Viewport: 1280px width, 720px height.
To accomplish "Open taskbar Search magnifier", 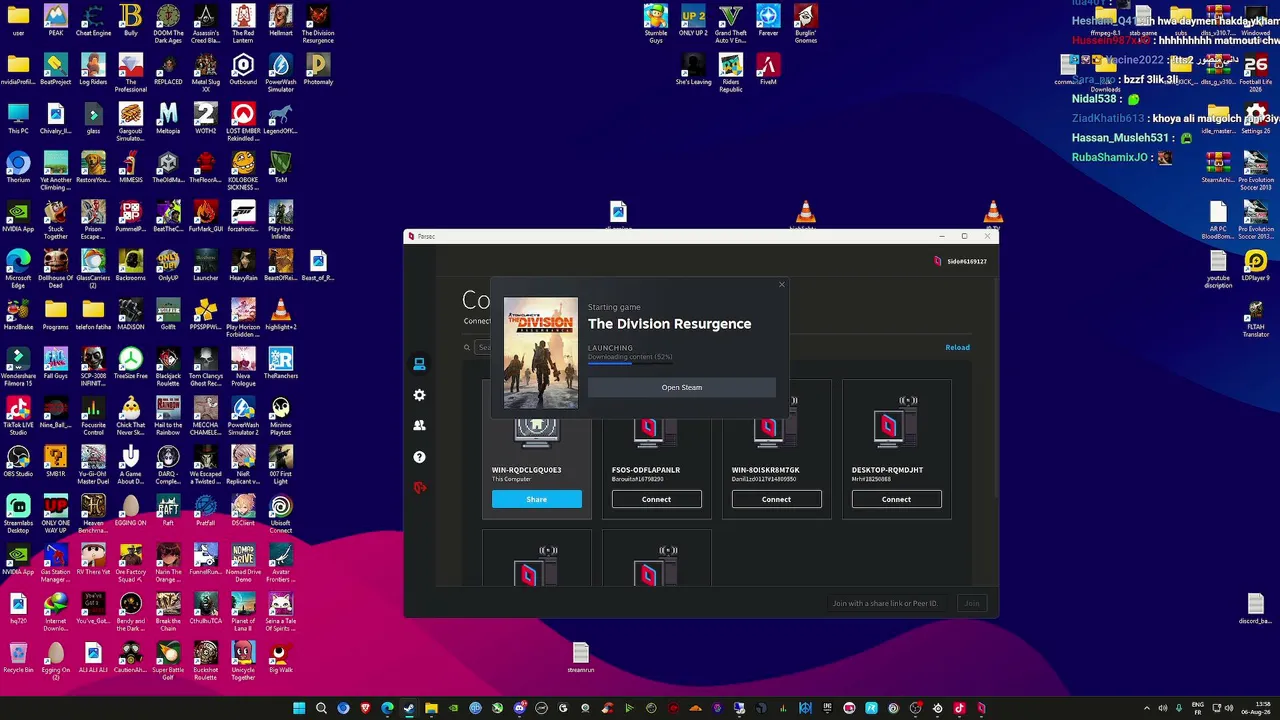I will pos(321,708).
